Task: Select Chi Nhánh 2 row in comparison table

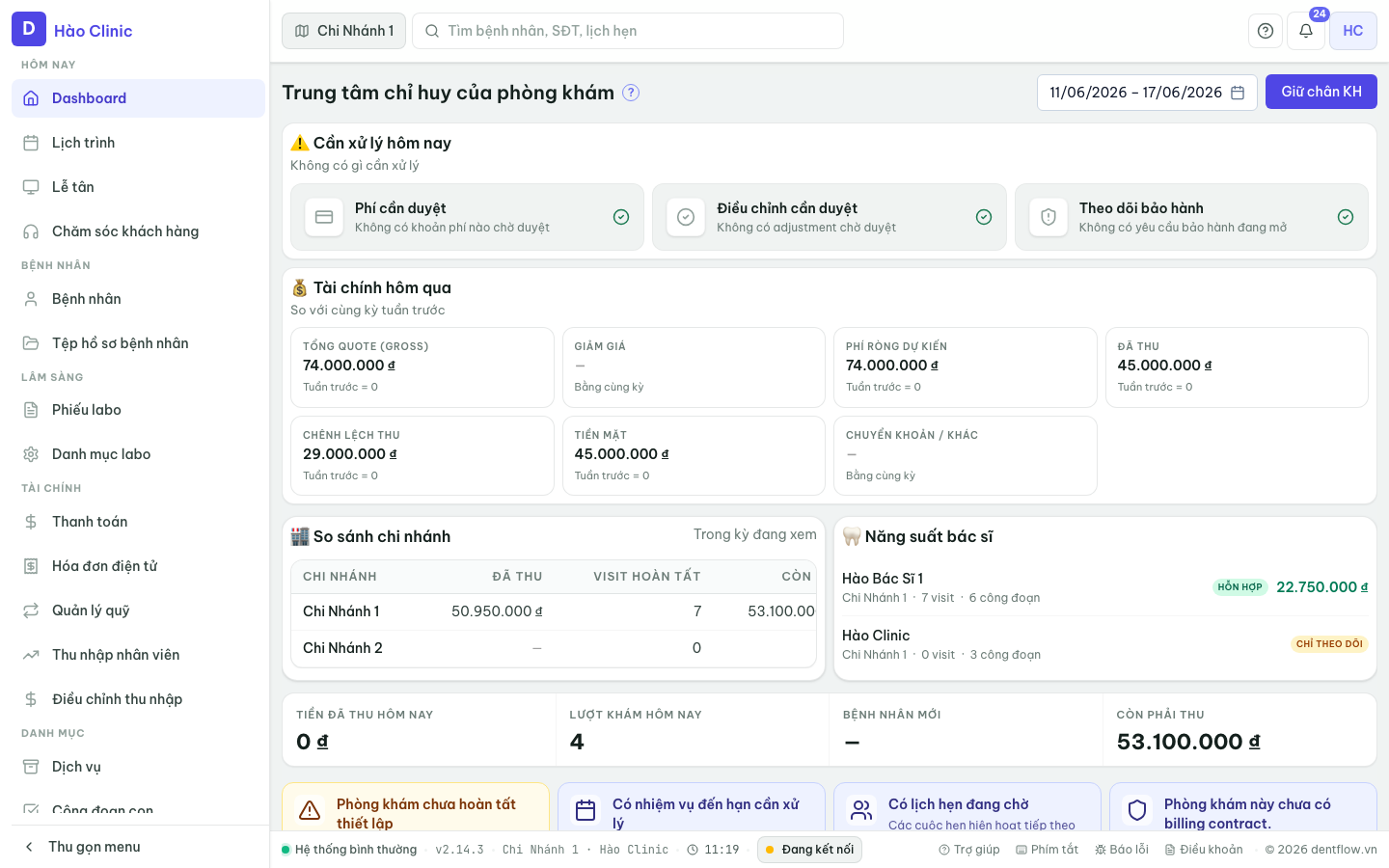Action: click(x=554, y=648)
